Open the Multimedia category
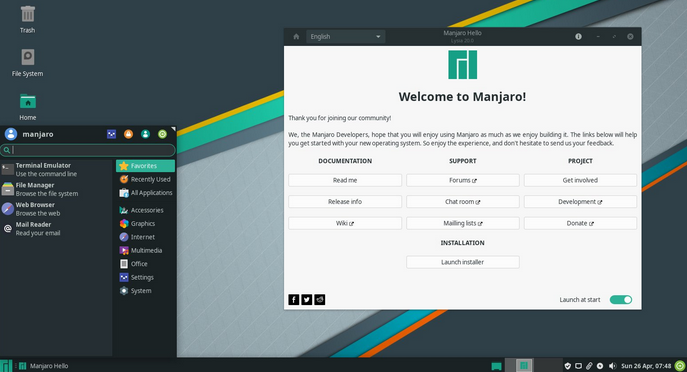 click(145, 251)
